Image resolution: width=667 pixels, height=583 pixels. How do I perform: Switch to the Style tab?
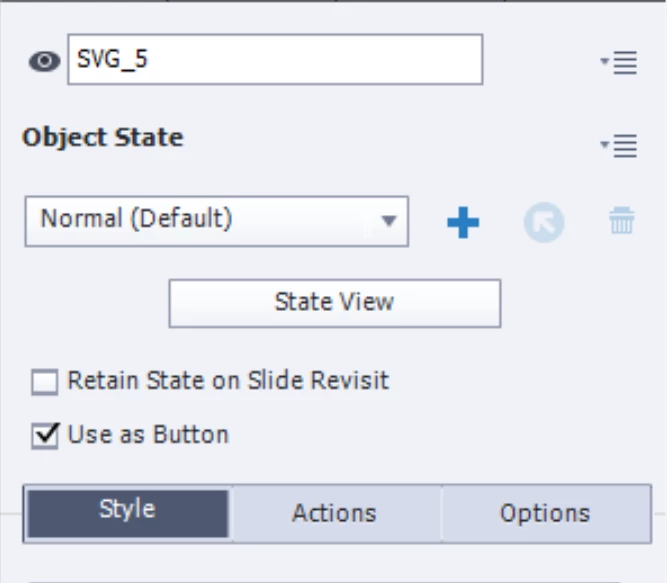pos(128,513)
